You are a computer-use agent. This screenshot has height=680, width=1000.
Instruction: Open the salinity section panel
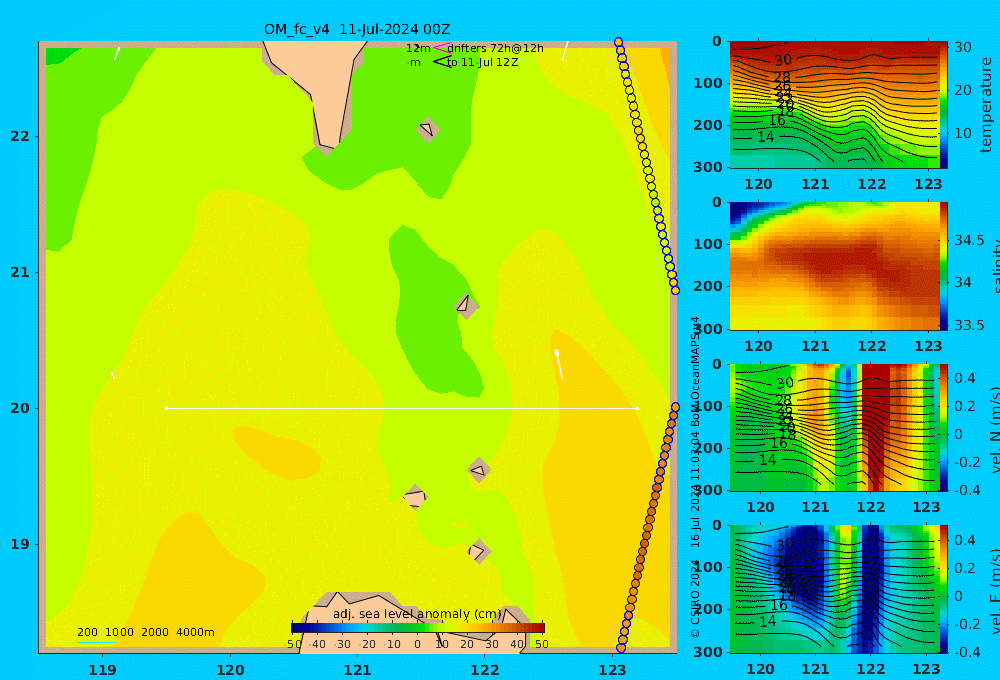pos(834,266)
